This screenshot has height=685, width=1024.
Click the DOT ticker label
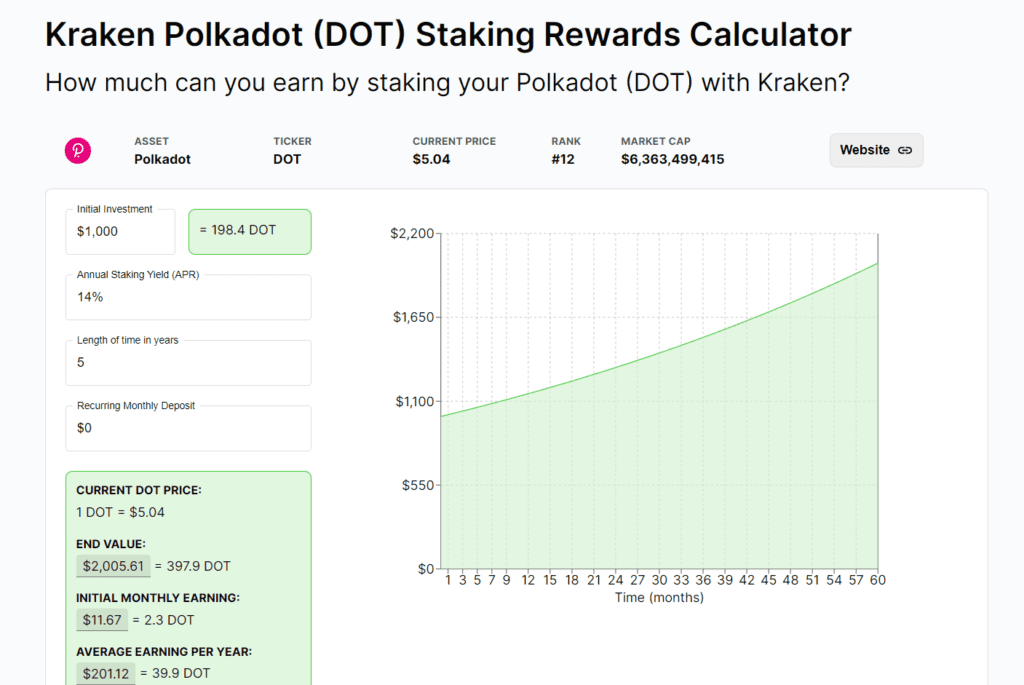coord(287,159)
